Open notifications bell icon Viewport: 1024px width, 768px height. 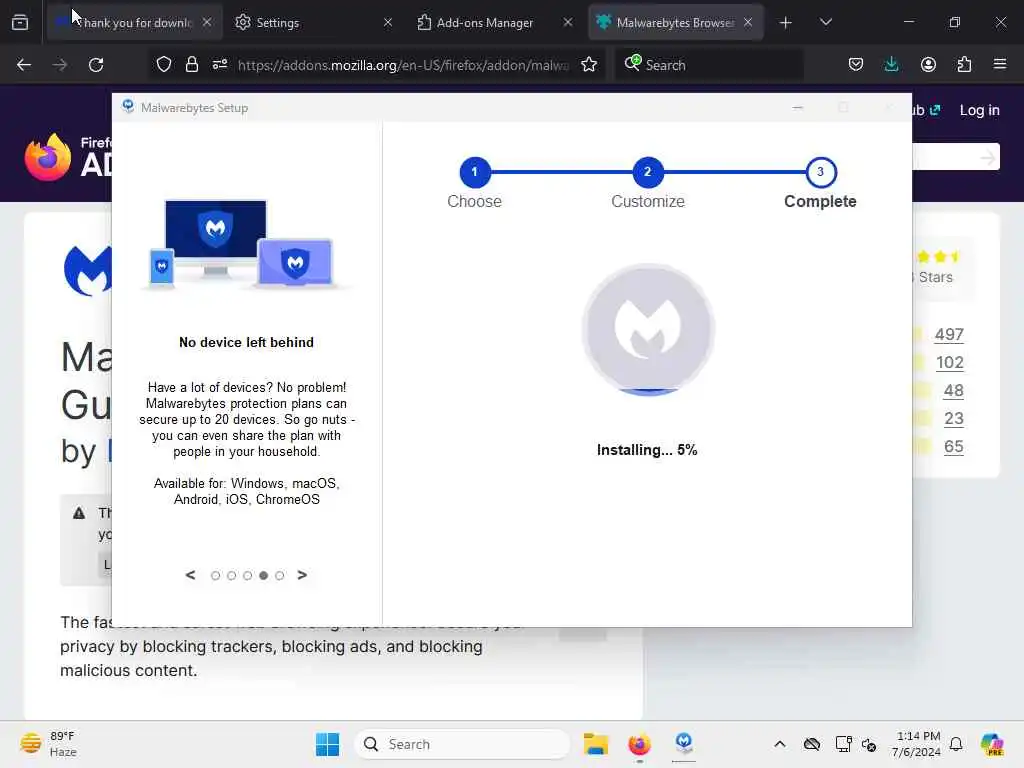(x=956, y=744)
